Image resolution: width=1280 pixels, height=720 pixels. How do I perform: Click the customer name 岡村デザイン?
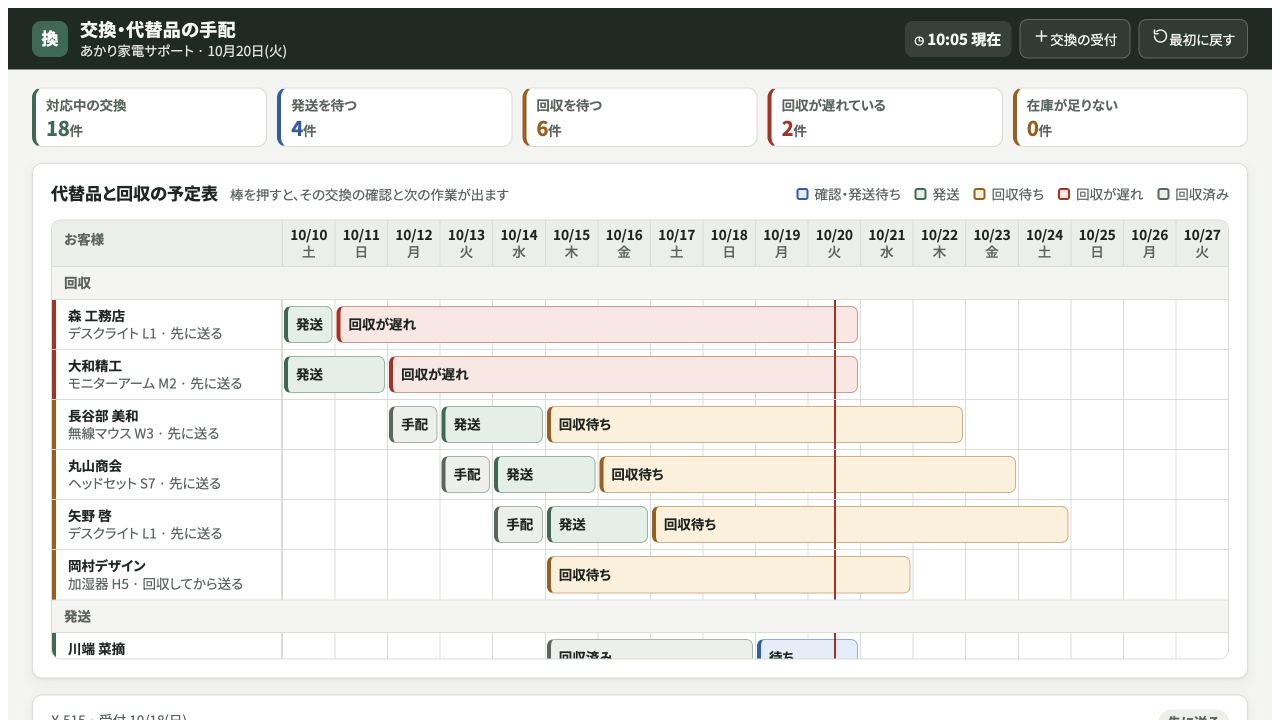107,566
